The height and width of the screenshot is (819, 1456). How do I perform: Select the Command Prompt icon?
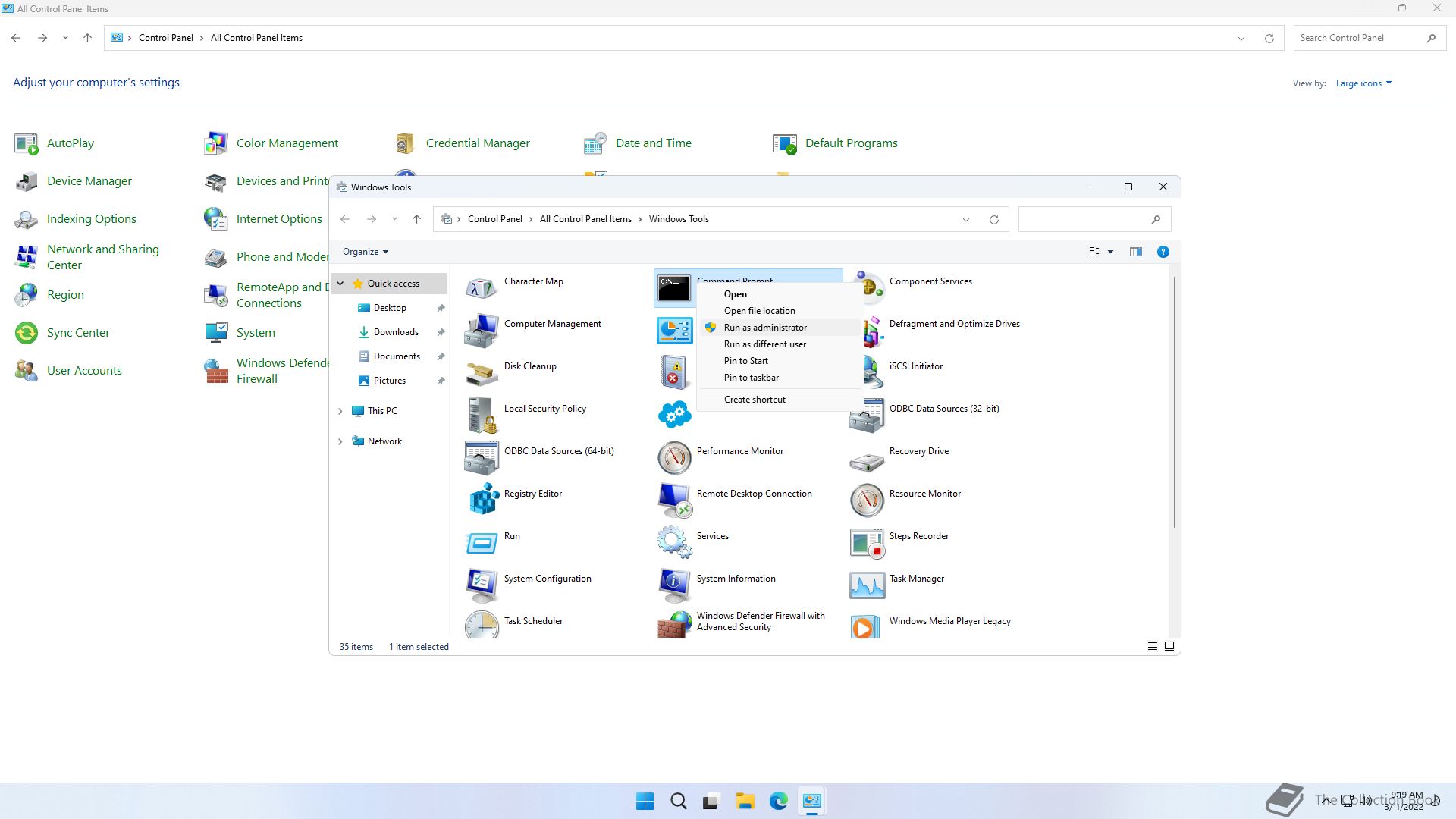click(674, 288)
